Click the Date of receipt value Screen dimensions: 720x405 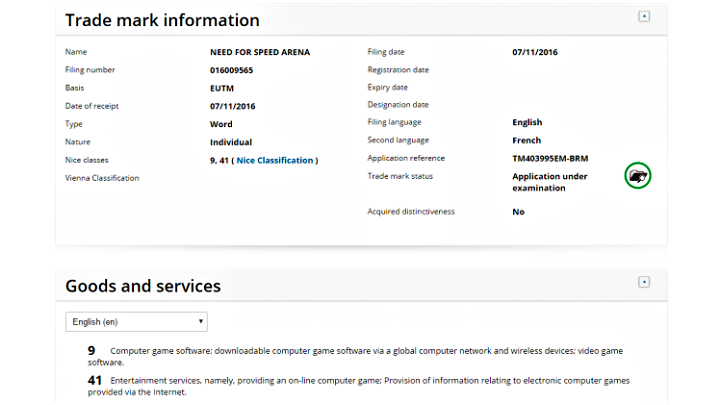[x=234, y=106]
